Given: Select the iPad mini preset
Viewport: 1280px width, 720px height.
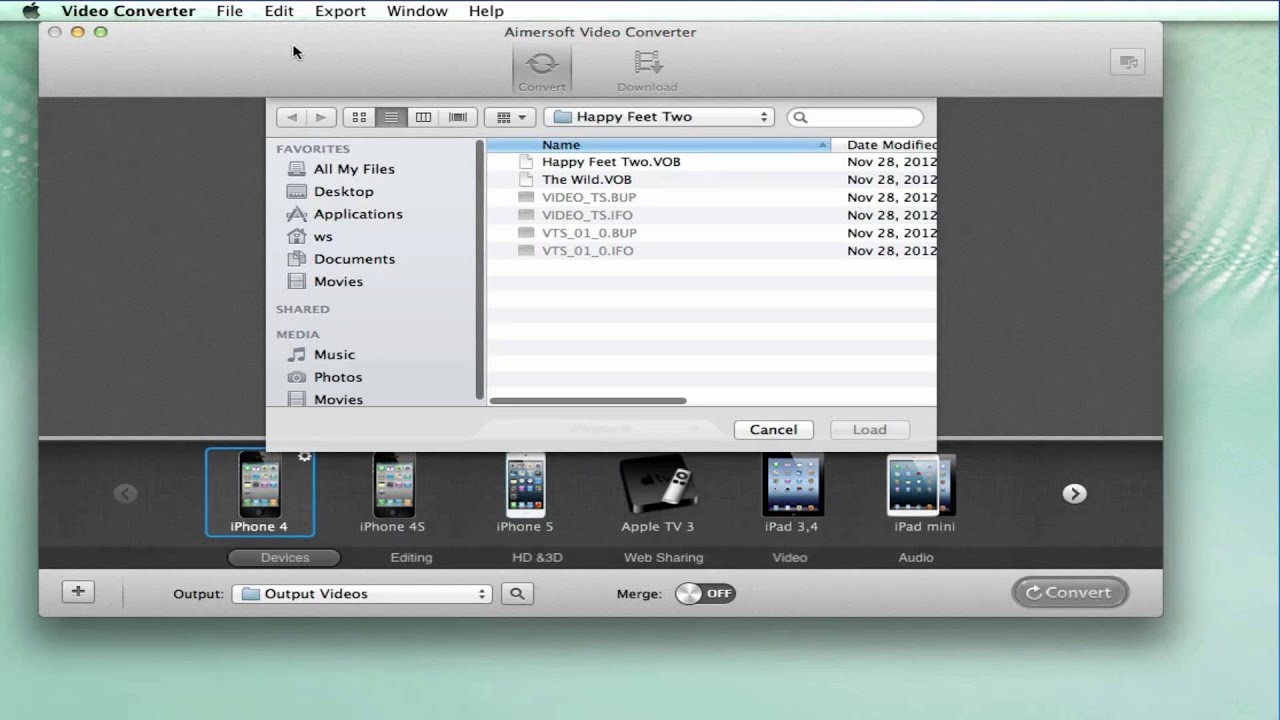Looking at the screenshot, I should coord(924,492).
